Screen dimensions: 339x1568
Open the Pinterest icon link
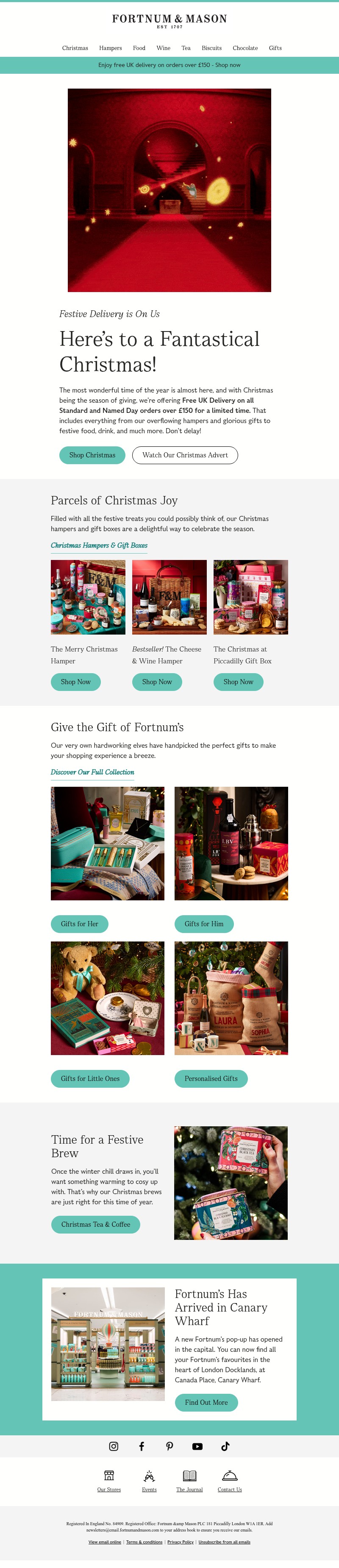point(169,1446)
